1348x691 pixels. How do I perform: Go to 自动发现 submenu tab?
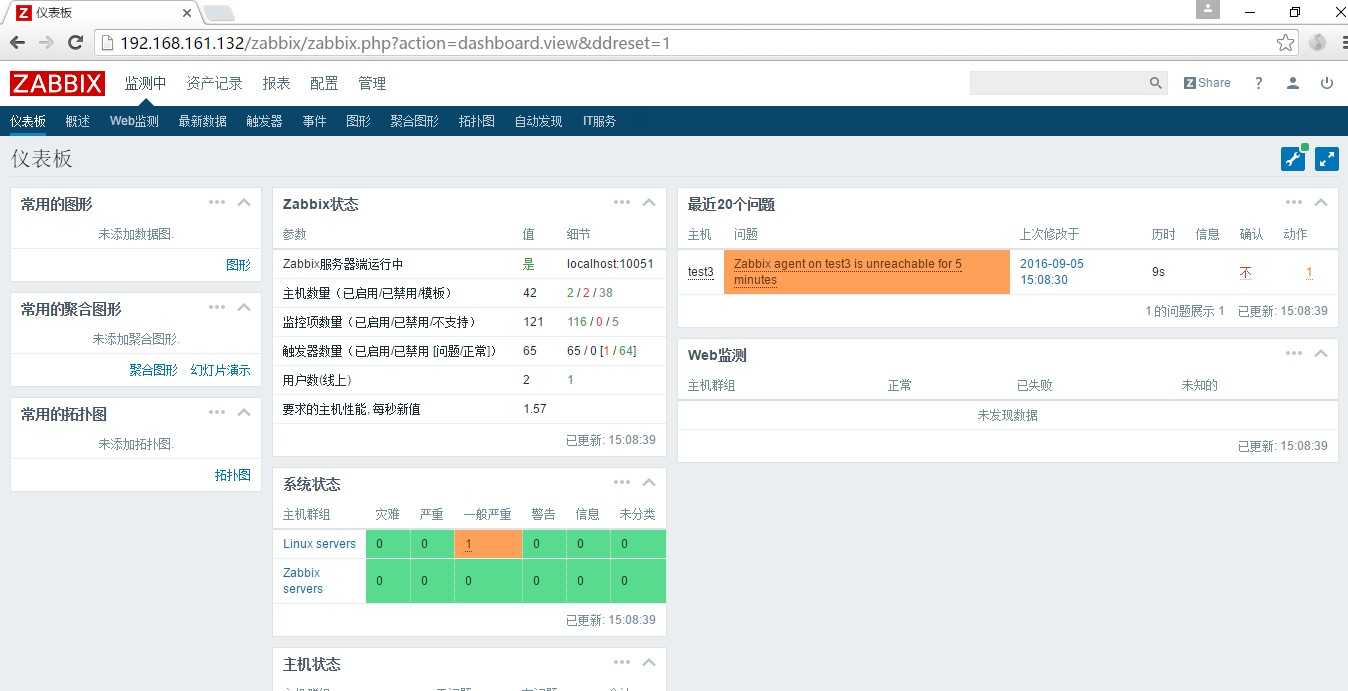pyautogui.click(x=538, y=121)
